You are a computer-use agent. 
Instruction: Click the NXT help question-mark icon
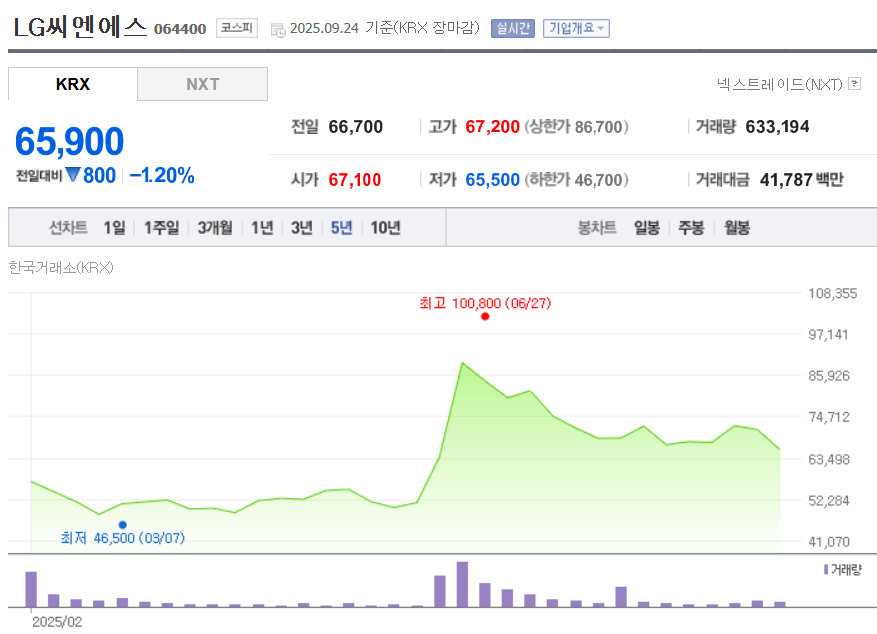854,84
